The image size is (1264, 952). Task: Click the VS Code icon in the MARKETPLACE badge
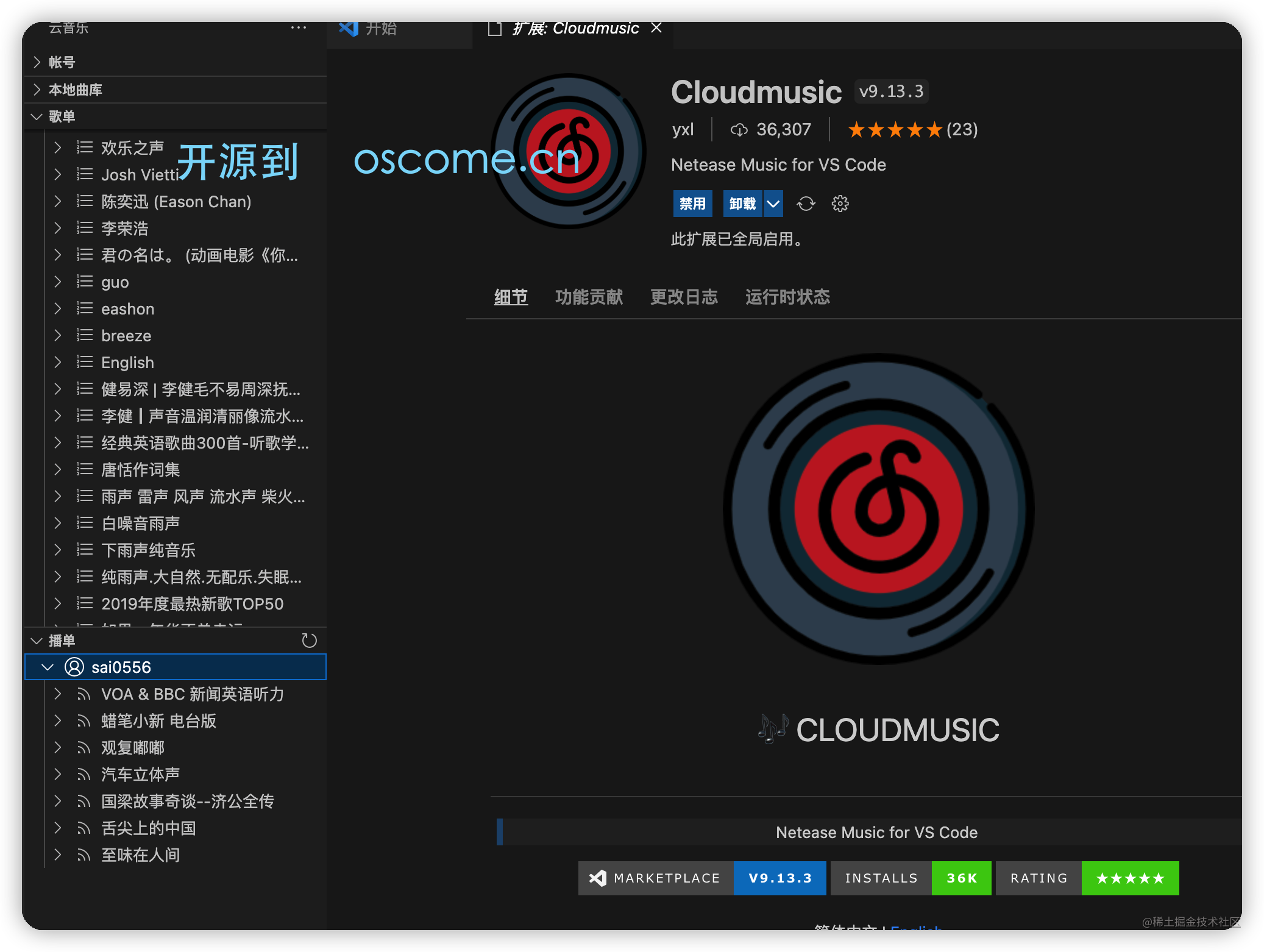coord(597,878)
